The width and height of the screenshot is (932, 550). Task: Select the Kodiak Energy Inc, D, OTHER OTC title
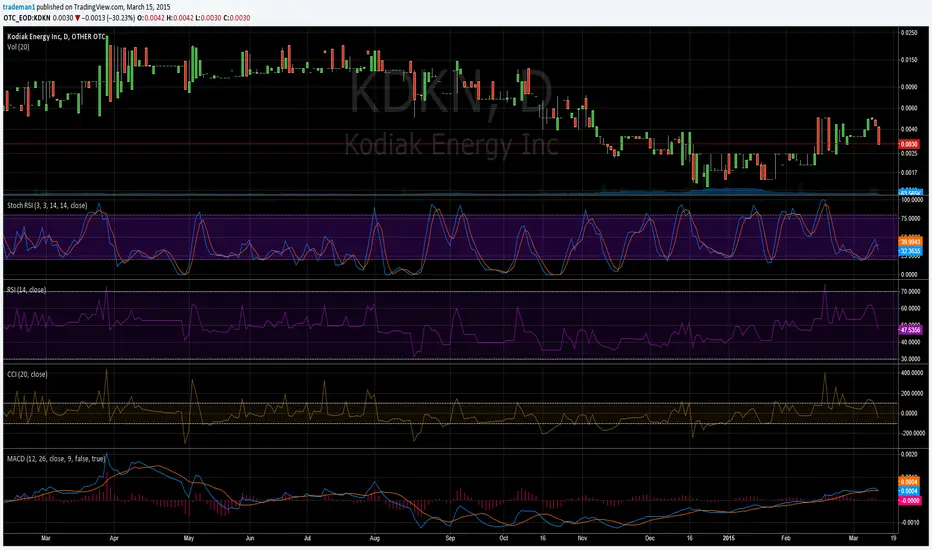tap(56, 37)
